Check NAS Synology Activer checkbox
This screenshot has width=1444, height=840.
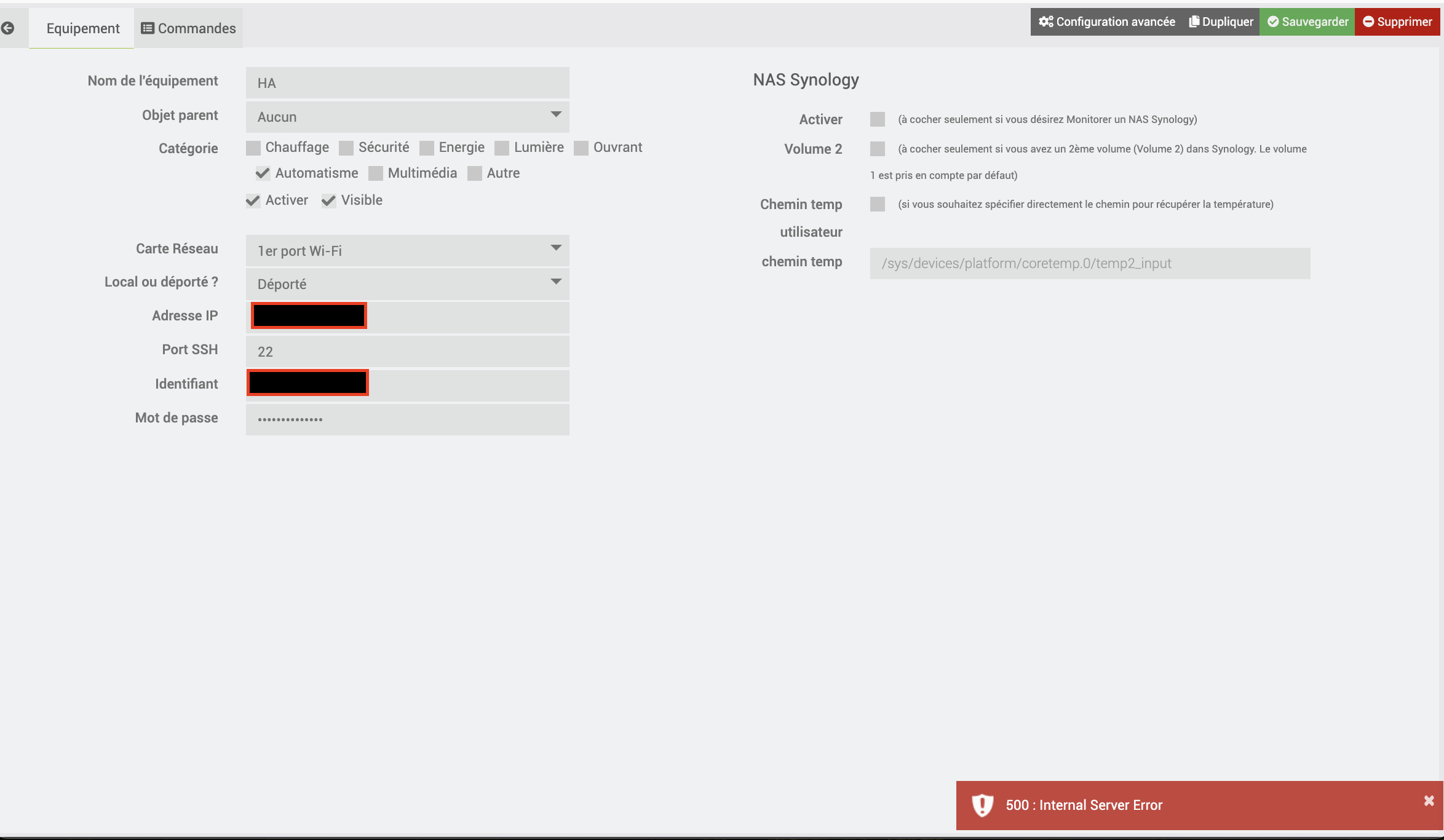[x=877, y=119]
